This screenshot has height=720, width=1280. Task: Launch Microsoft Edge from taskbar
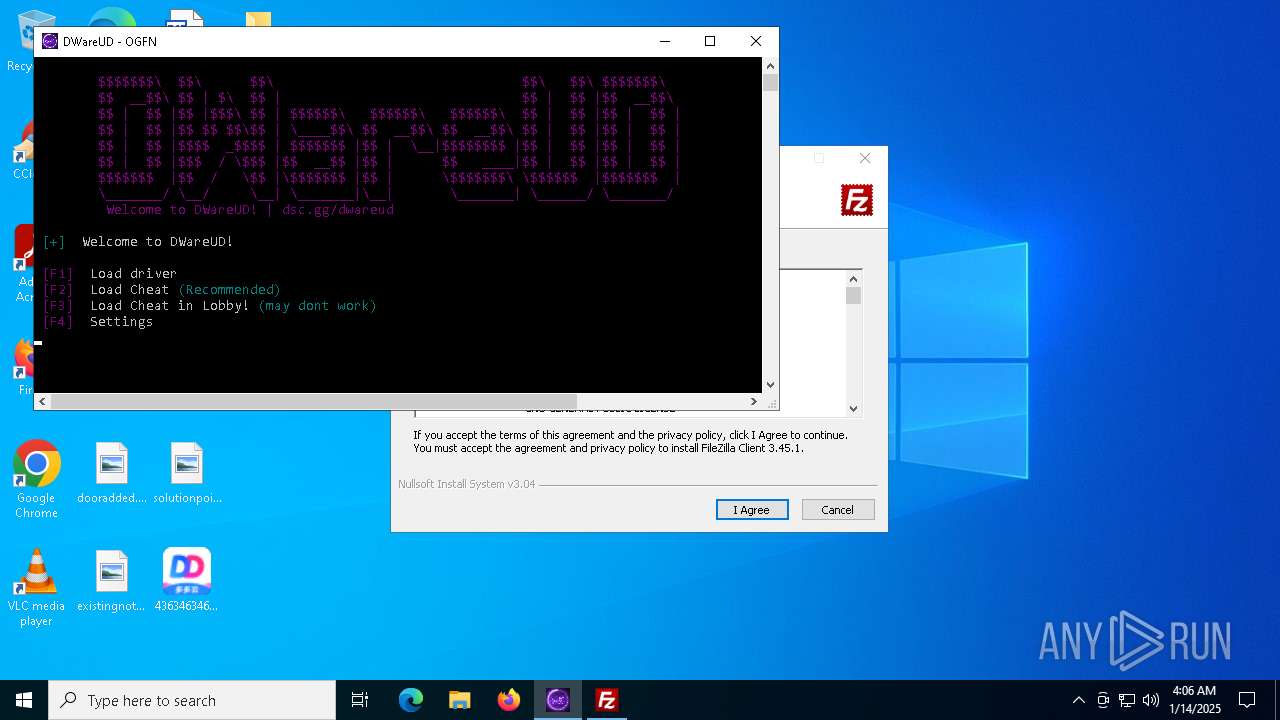click(x=411, y=700)
